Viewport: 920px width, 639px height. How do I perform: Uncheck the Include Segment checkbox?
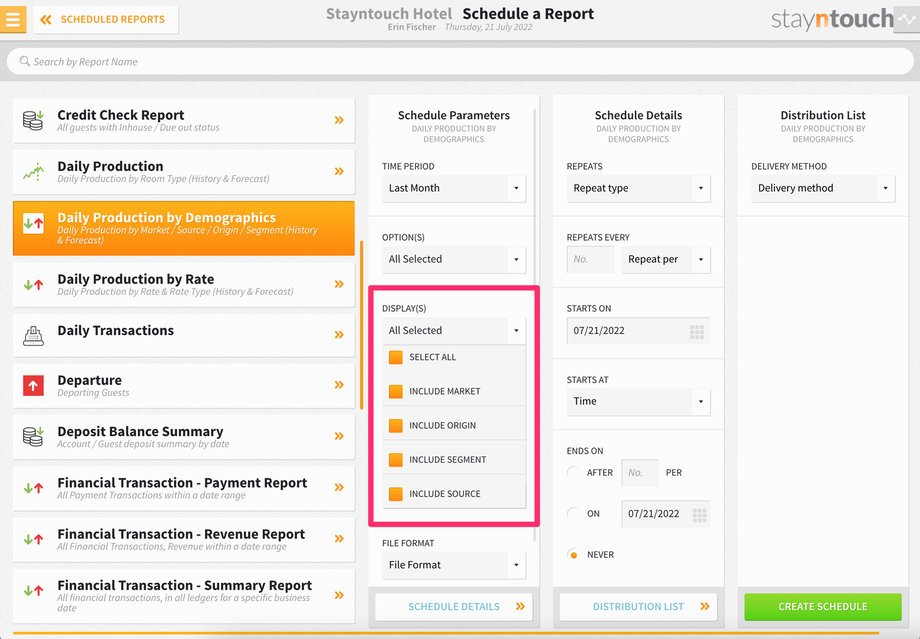point(396,459)
